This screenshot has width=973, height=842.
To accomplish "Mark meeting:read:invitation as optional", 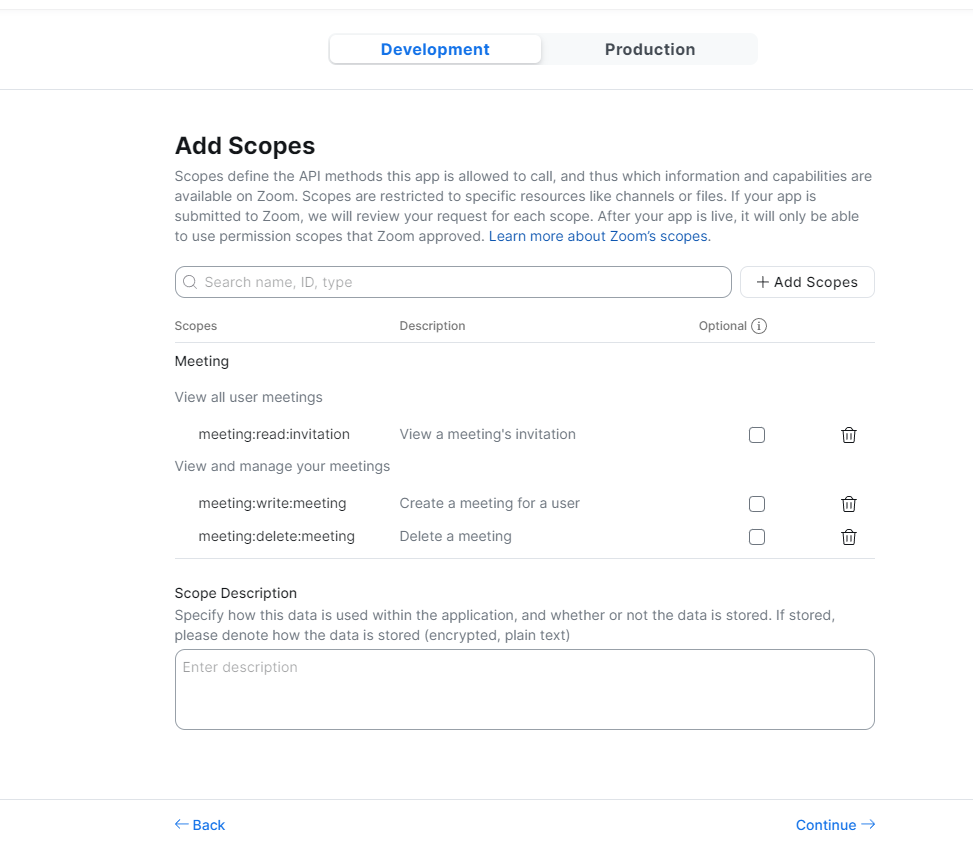I will tap(757, 435).
